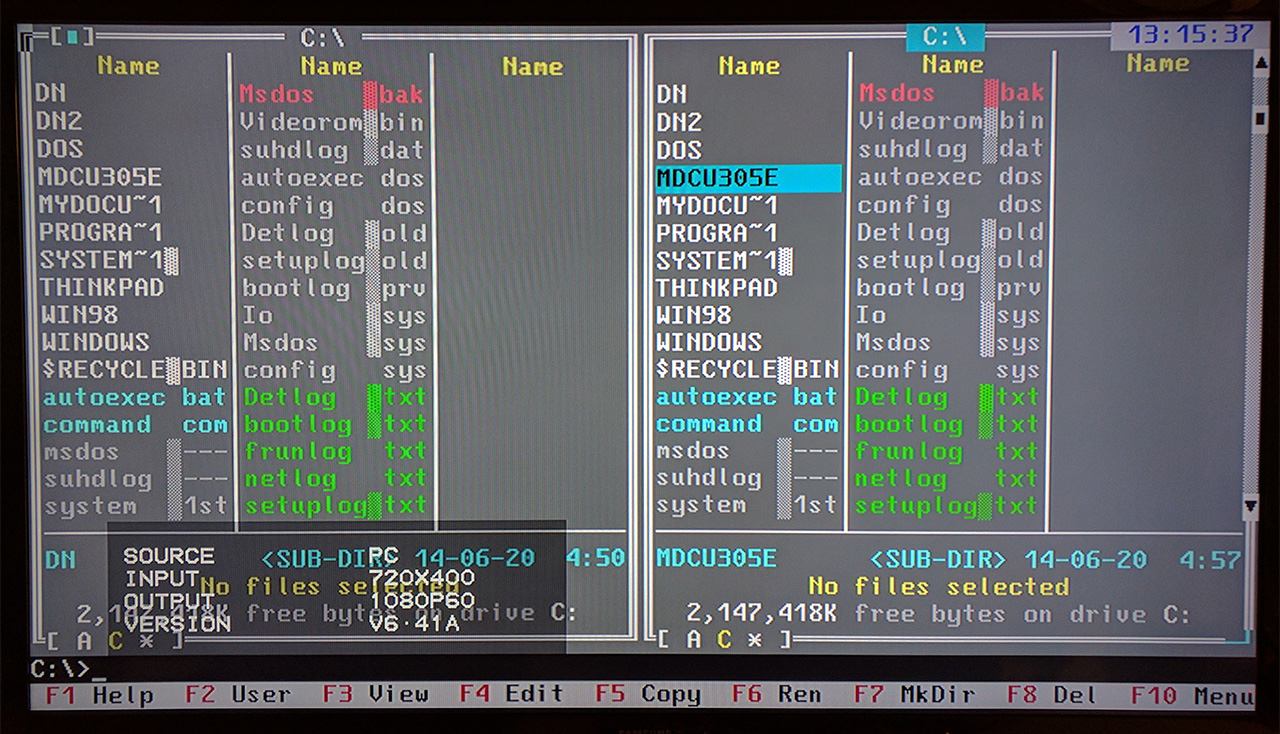1280x734 pixels.
Task: Click 'No files selected' in right panel
Action: tap(939, 587)
